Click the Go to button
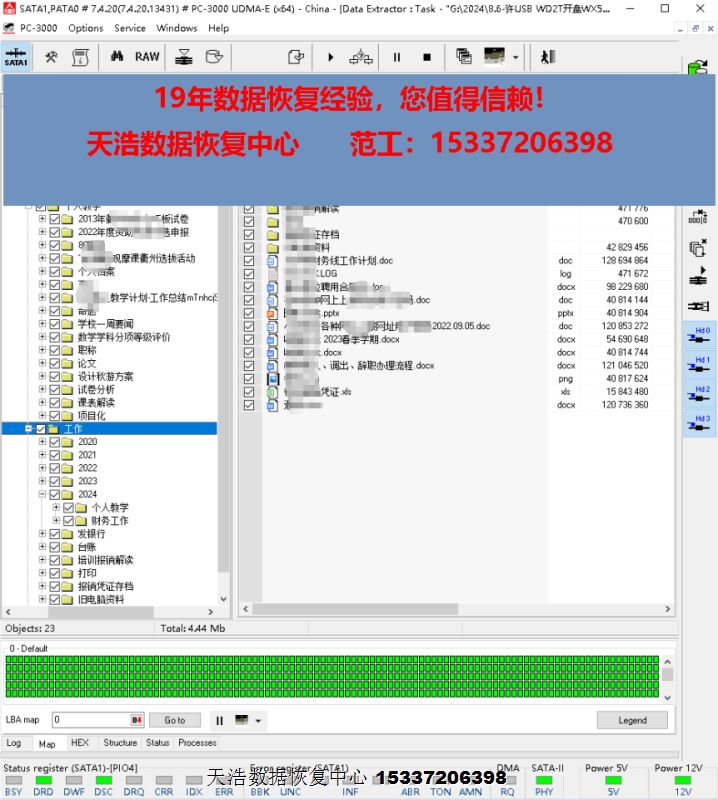 175,720
